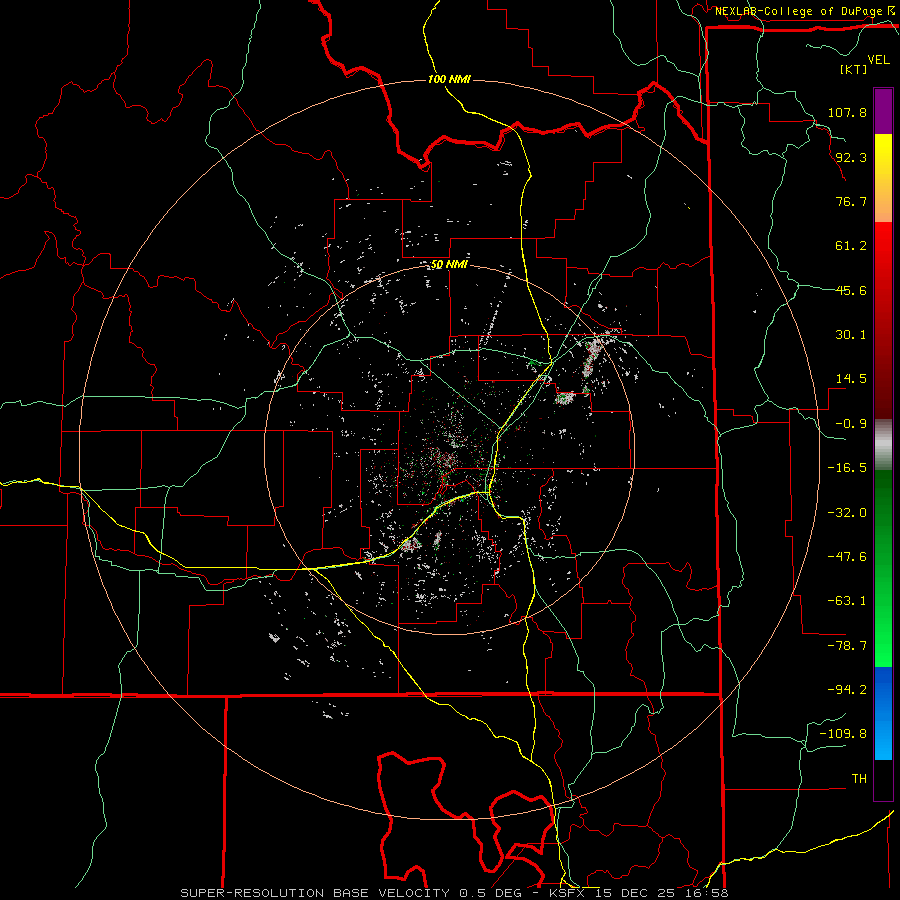Click the -32.0 legend value
The width and height of the screenshot is (900, 900).
[847, 513]
